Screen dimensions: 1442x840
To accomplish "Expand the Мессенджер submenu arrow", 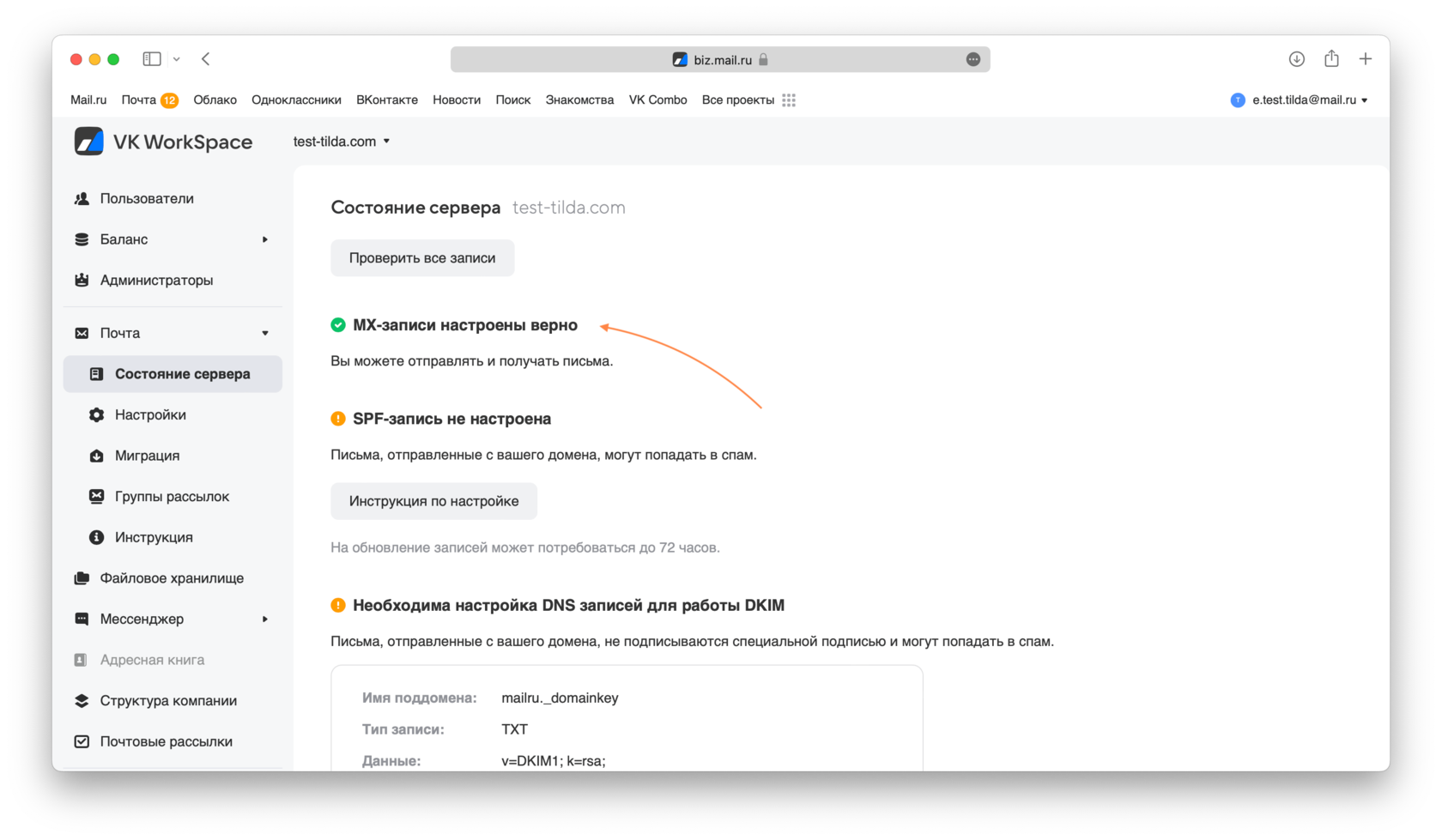I will click(265, 619).
